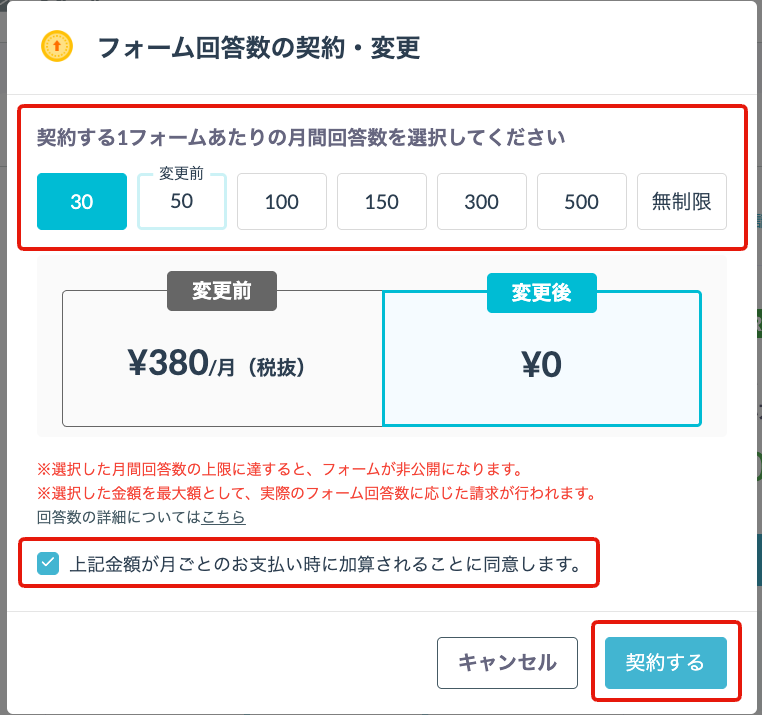
Task: Select the 50 responses option
Action: [182, 201]
